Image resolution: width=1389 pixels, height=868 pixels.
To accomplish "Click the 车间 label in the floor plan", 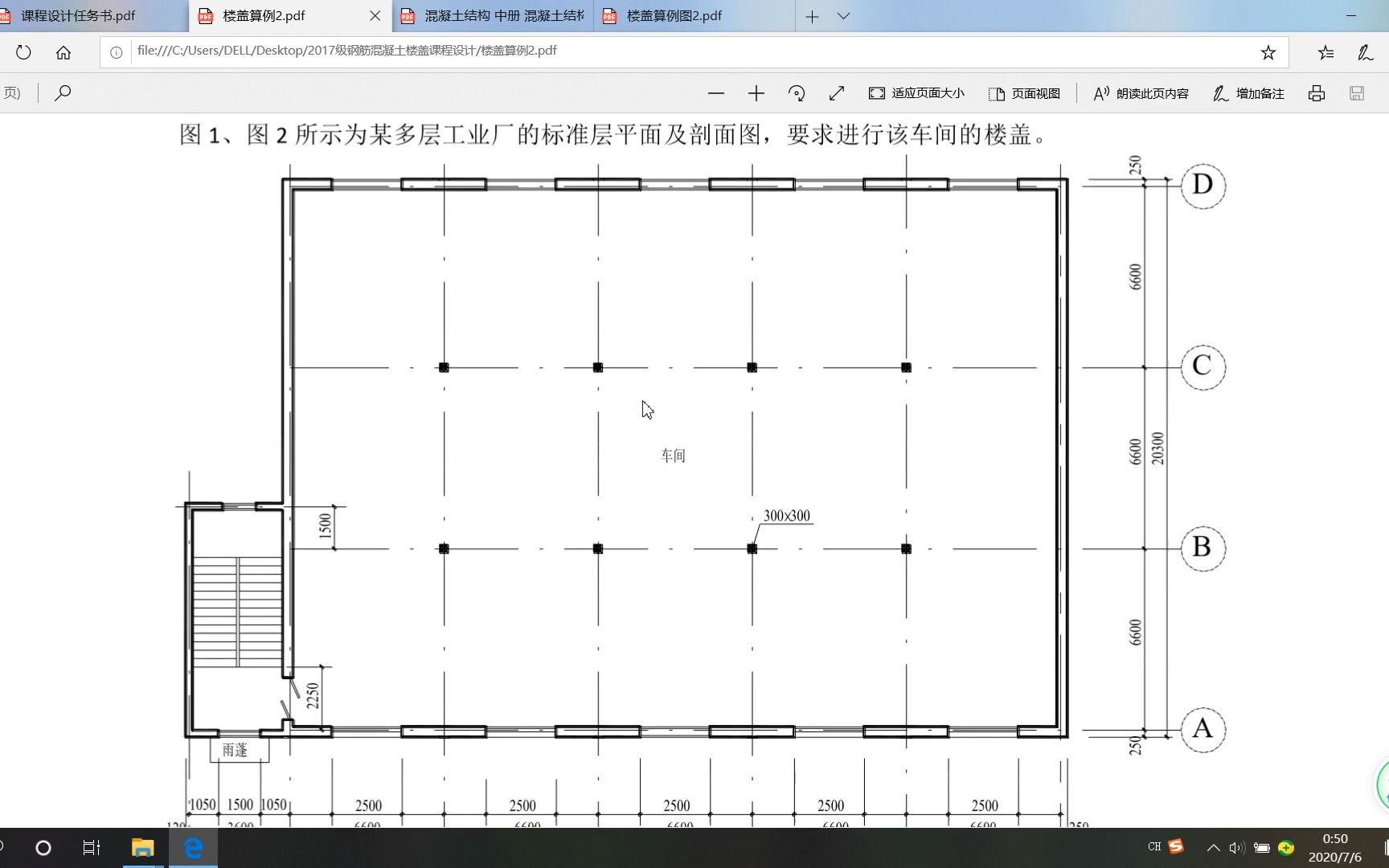I will (x=673, y=456).
